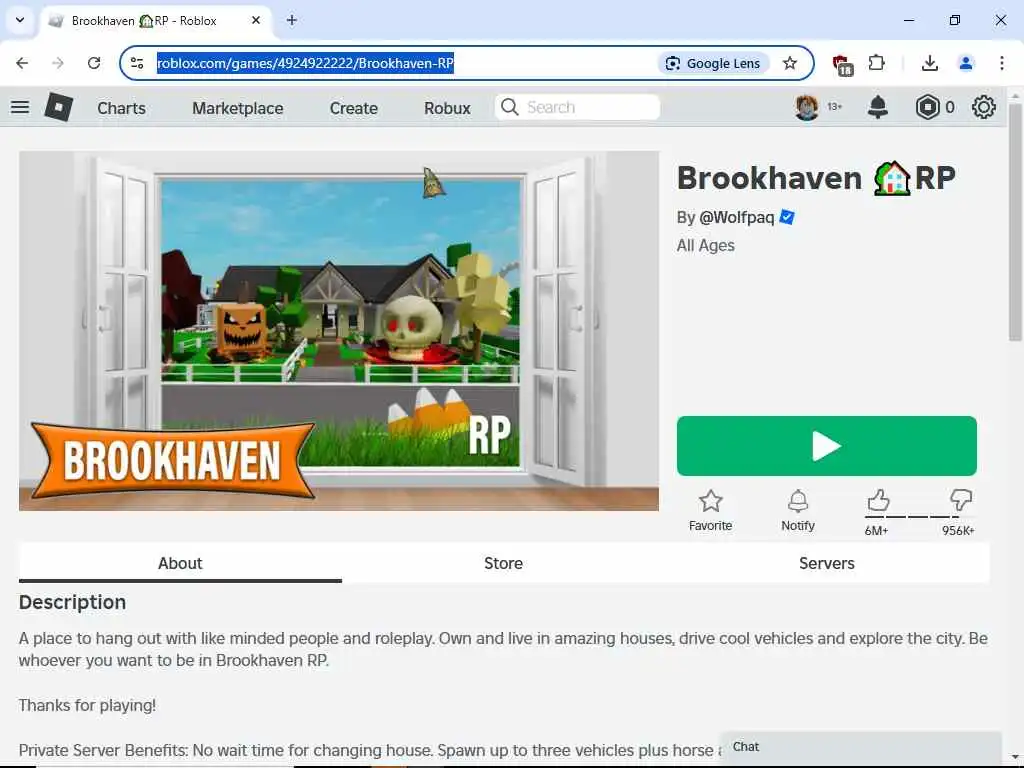The width and height of the screenshot is (1024, 768).
Task: Open the user avatar profile icon
Action: (x=807, y=107)
